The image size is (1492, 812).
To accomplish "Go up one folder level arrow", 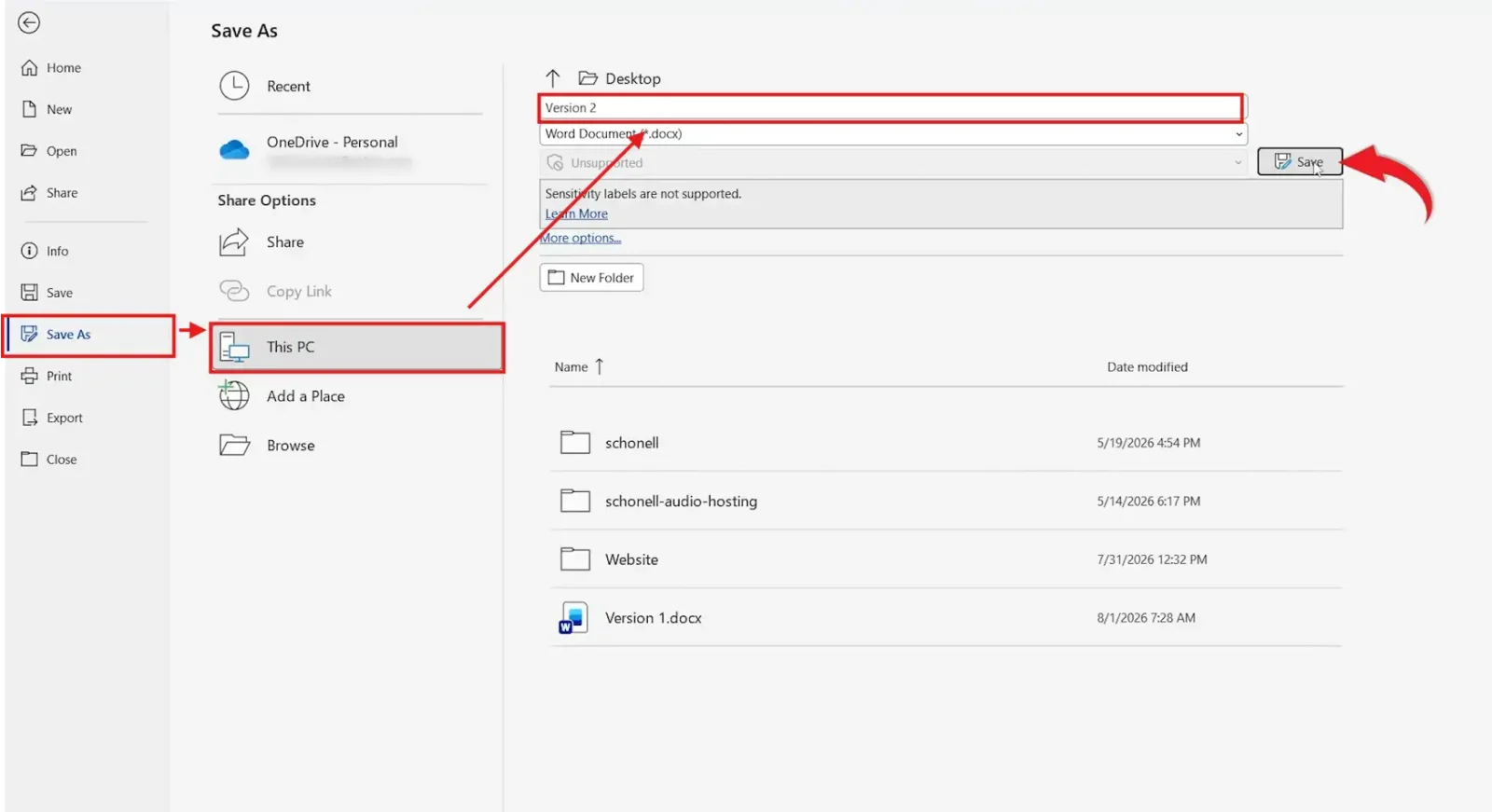I will pyautogui.click(x=553, y=78).
